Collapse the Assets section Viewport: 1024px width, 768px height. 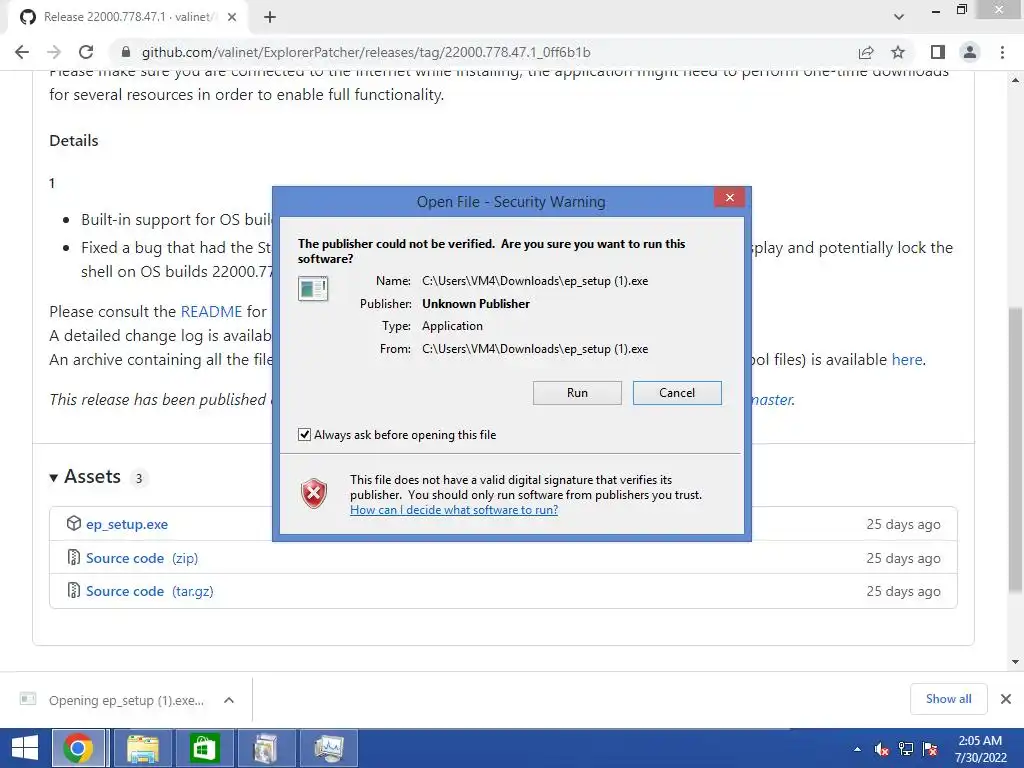coord(86,477)
